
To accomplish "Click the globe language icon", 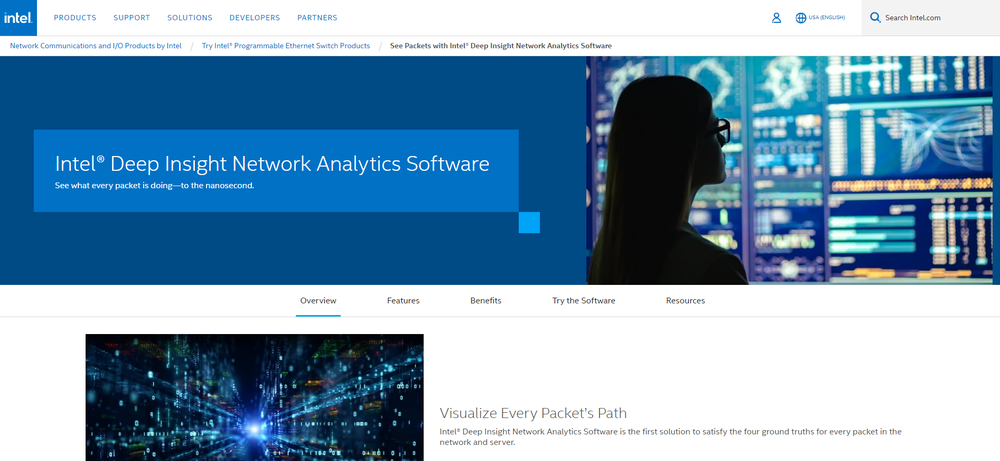I will (x=801, y=18).
